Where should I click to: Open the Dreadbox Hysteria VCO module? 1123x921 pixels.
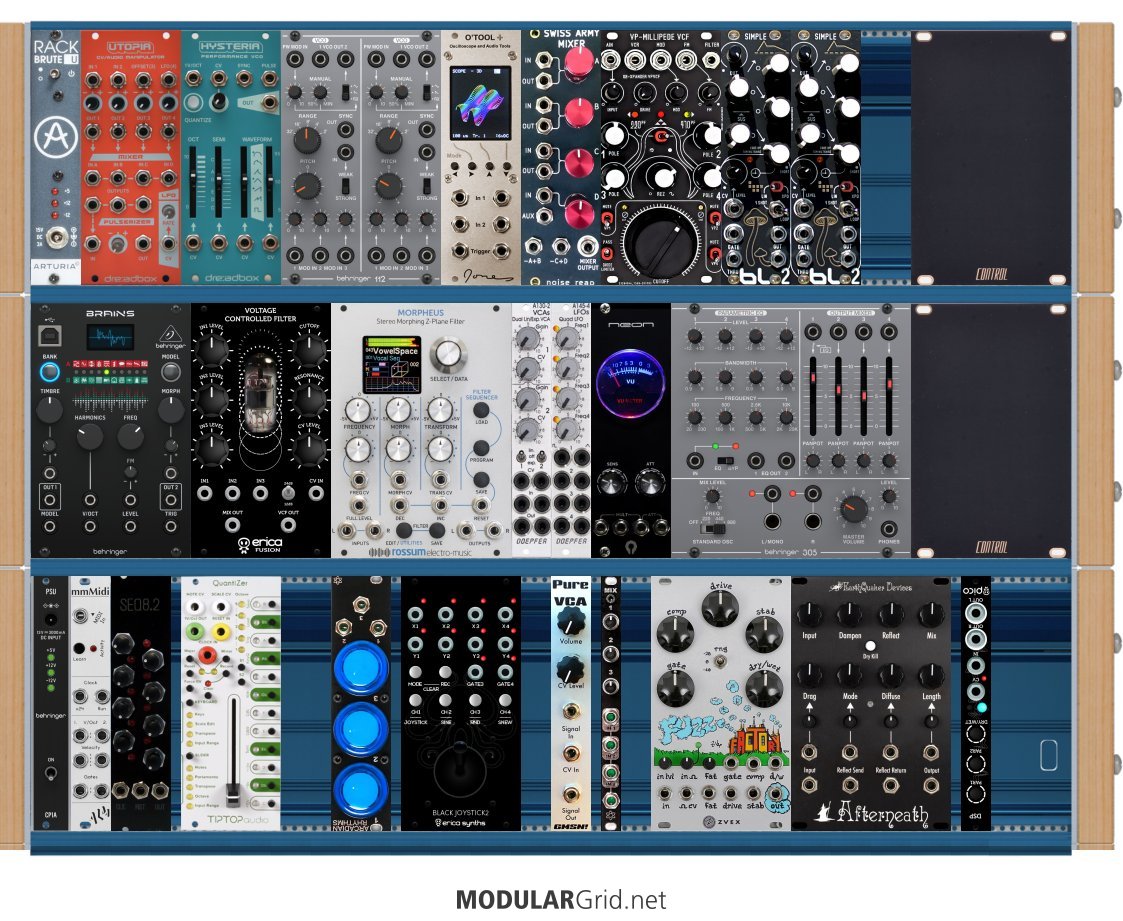(x=231, y=157)
